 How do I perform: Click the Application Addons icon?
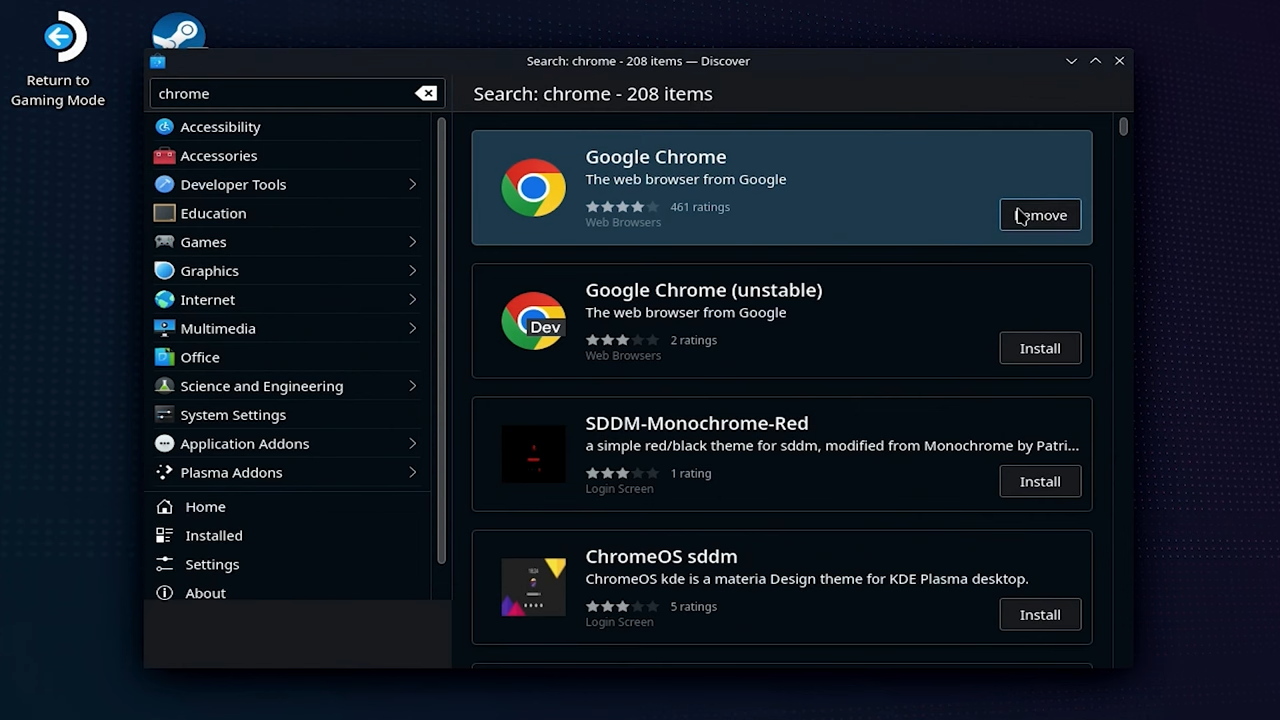165,444
